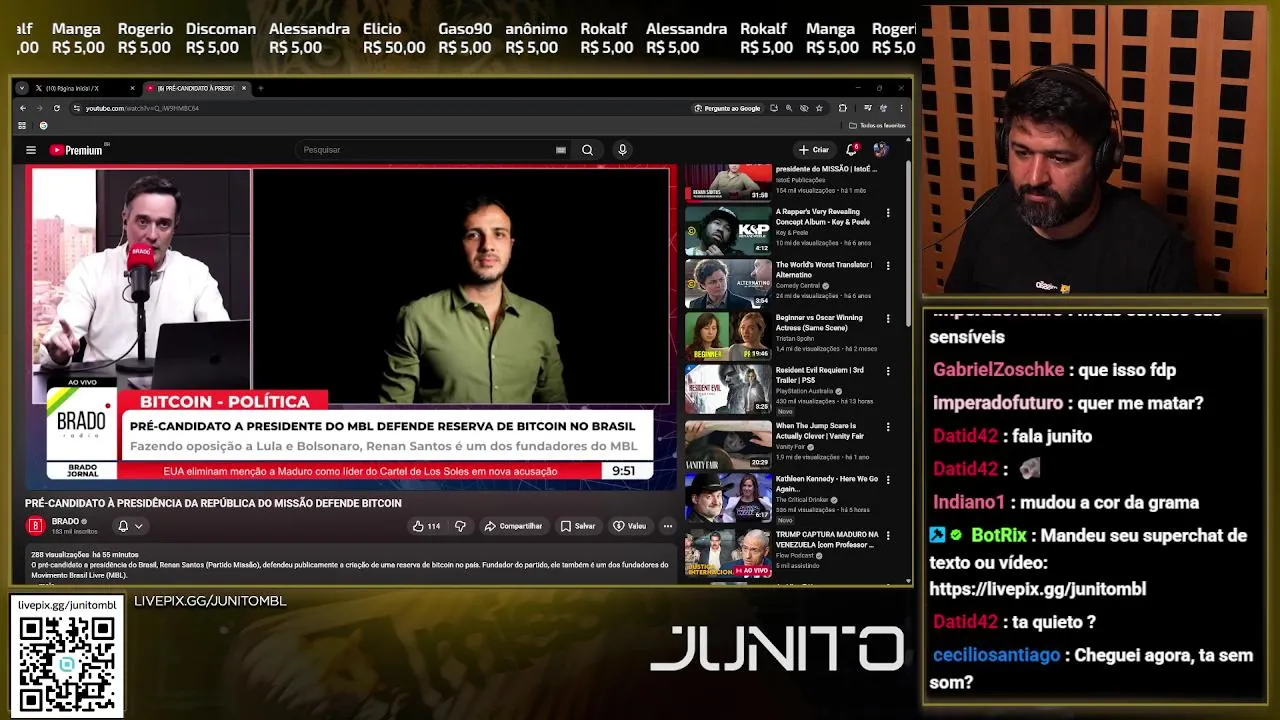Click ceciliosantiago username in chat
Viewport: 1280px width, 720px height.
coord(996,656)
